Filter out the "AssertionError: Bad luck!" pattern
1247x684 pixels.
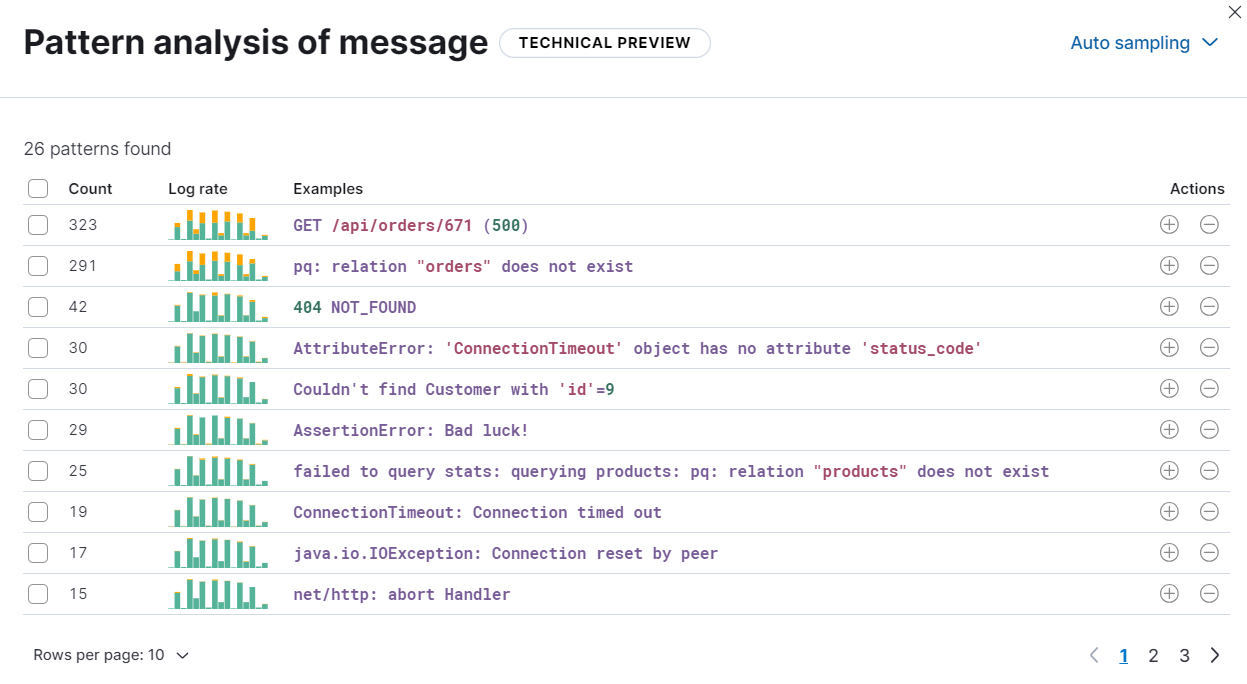tap(1209, 429)
